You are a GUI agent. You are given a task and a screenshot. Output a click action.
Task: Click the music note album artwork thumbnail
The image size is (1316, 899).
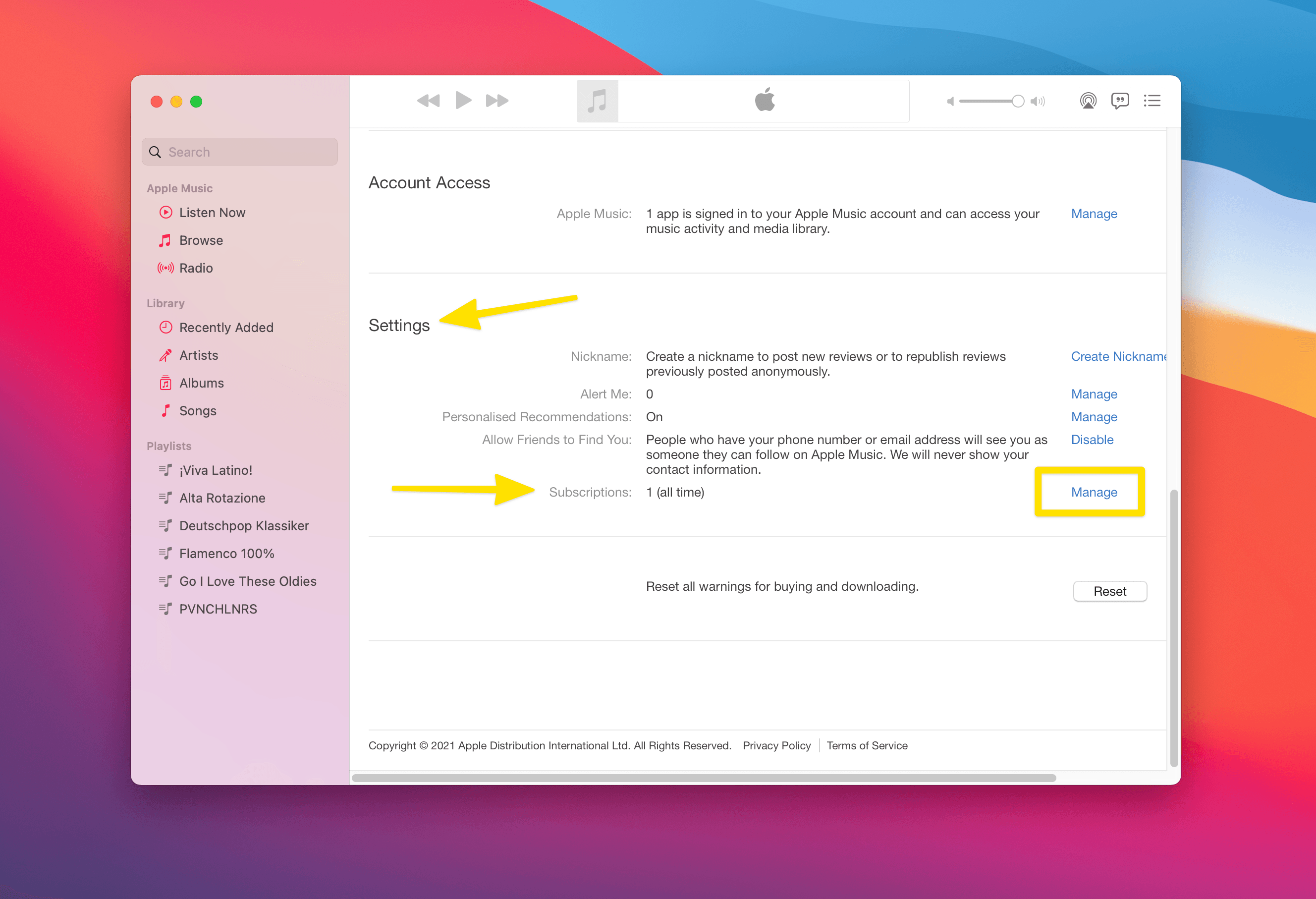(598, 102)
